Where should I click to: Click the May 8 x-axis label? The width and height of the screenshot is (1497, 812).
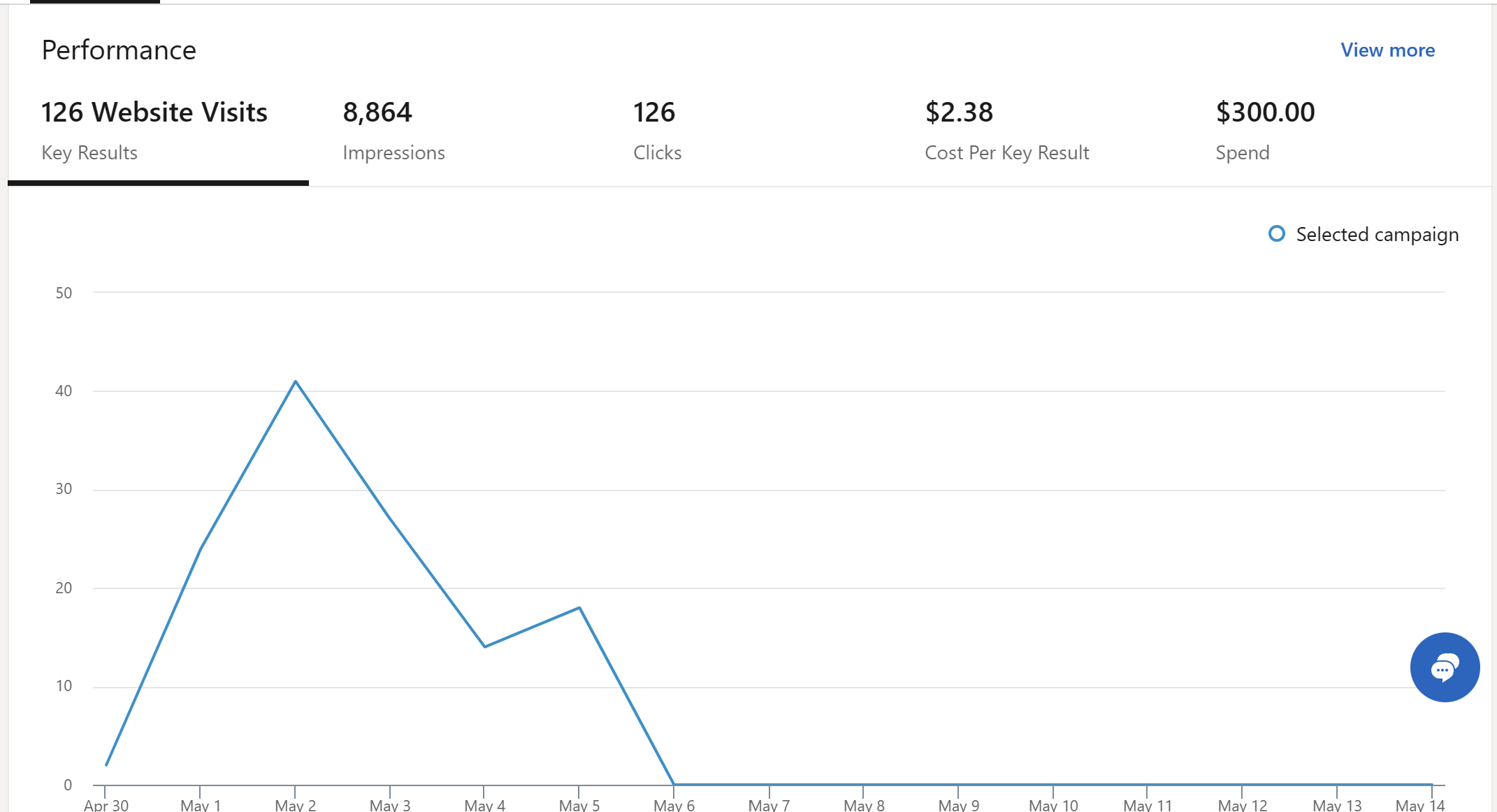click(x=864, y=805)
